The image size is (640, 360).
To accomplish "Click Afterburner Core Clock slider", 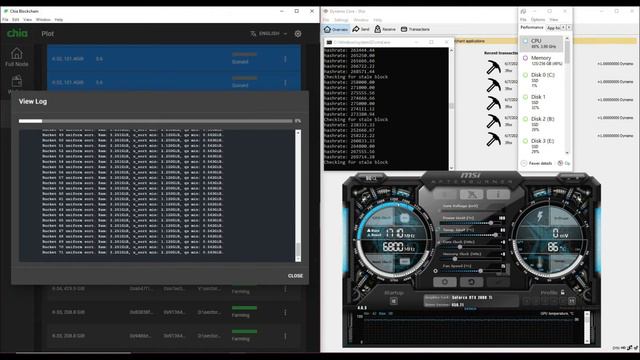I will pyautogui.click(x=471, y=247).
